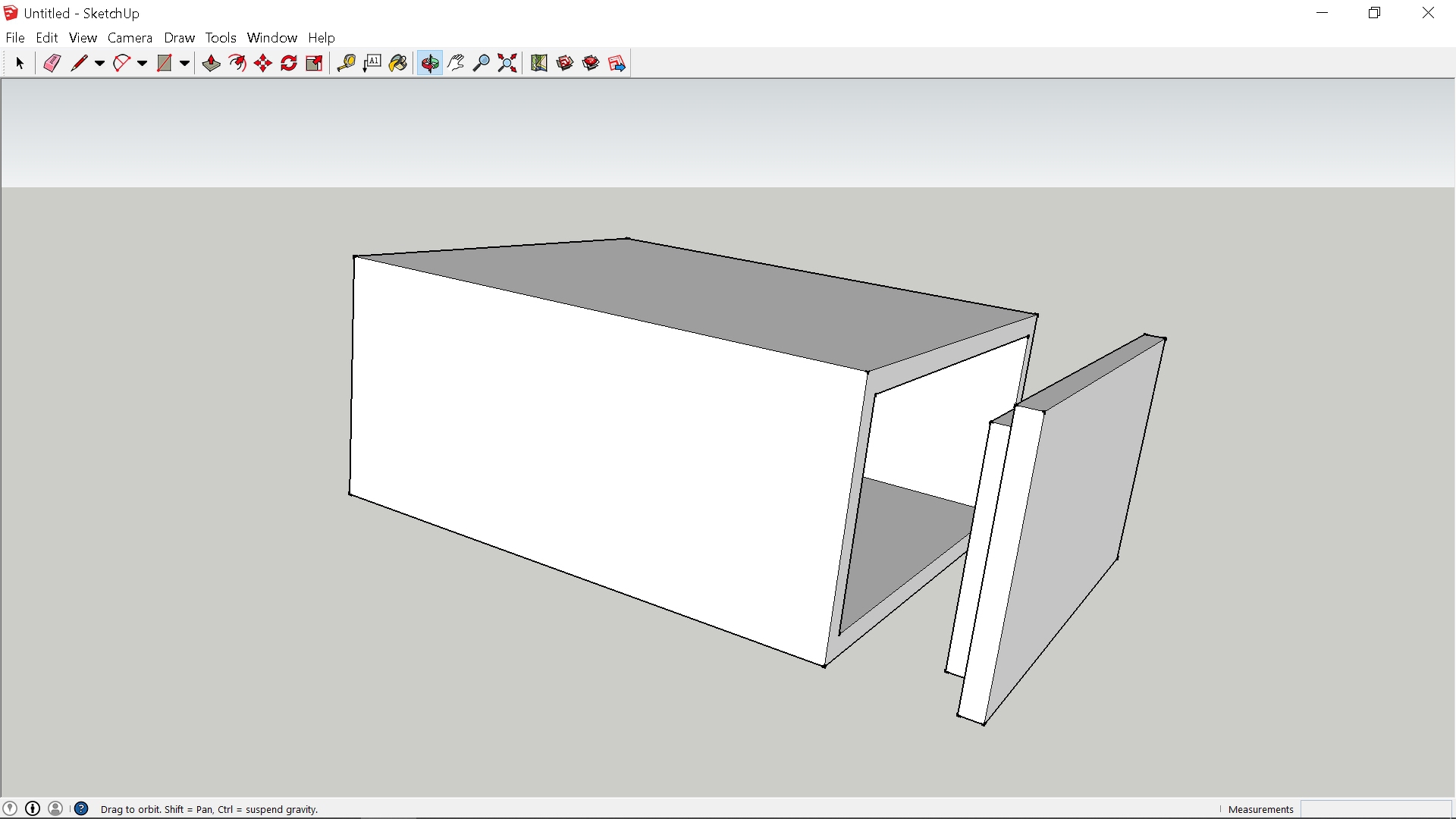This screenshot has width=1456, height=819.
Task: Click the Measurements input box
Action: point(1376,809)
